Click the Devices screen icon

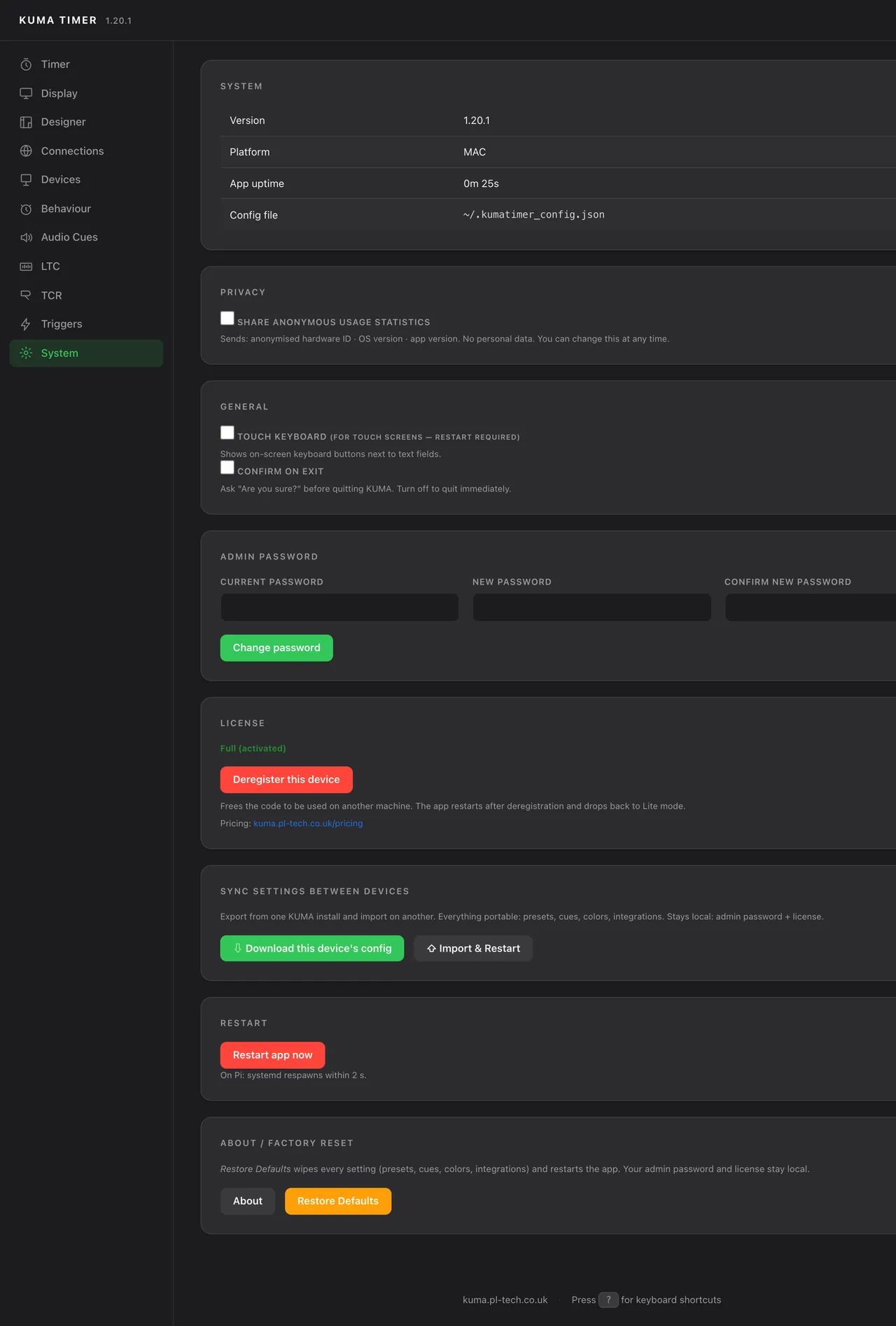[x=26, y=180]
